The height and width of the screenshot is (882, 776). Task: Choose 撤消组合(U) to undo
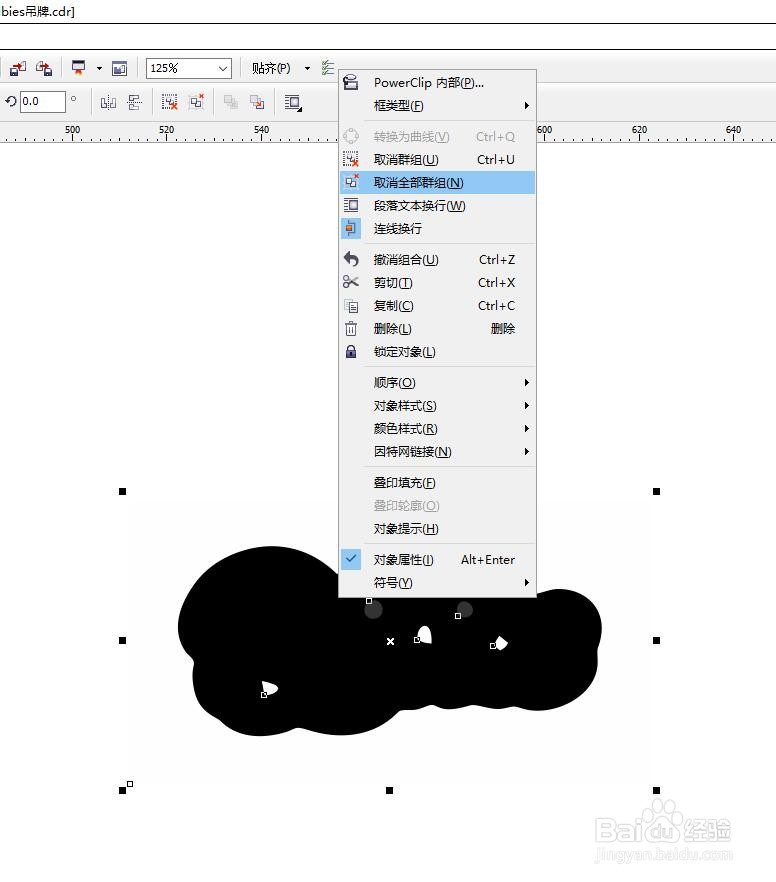[x=437, y=260]
